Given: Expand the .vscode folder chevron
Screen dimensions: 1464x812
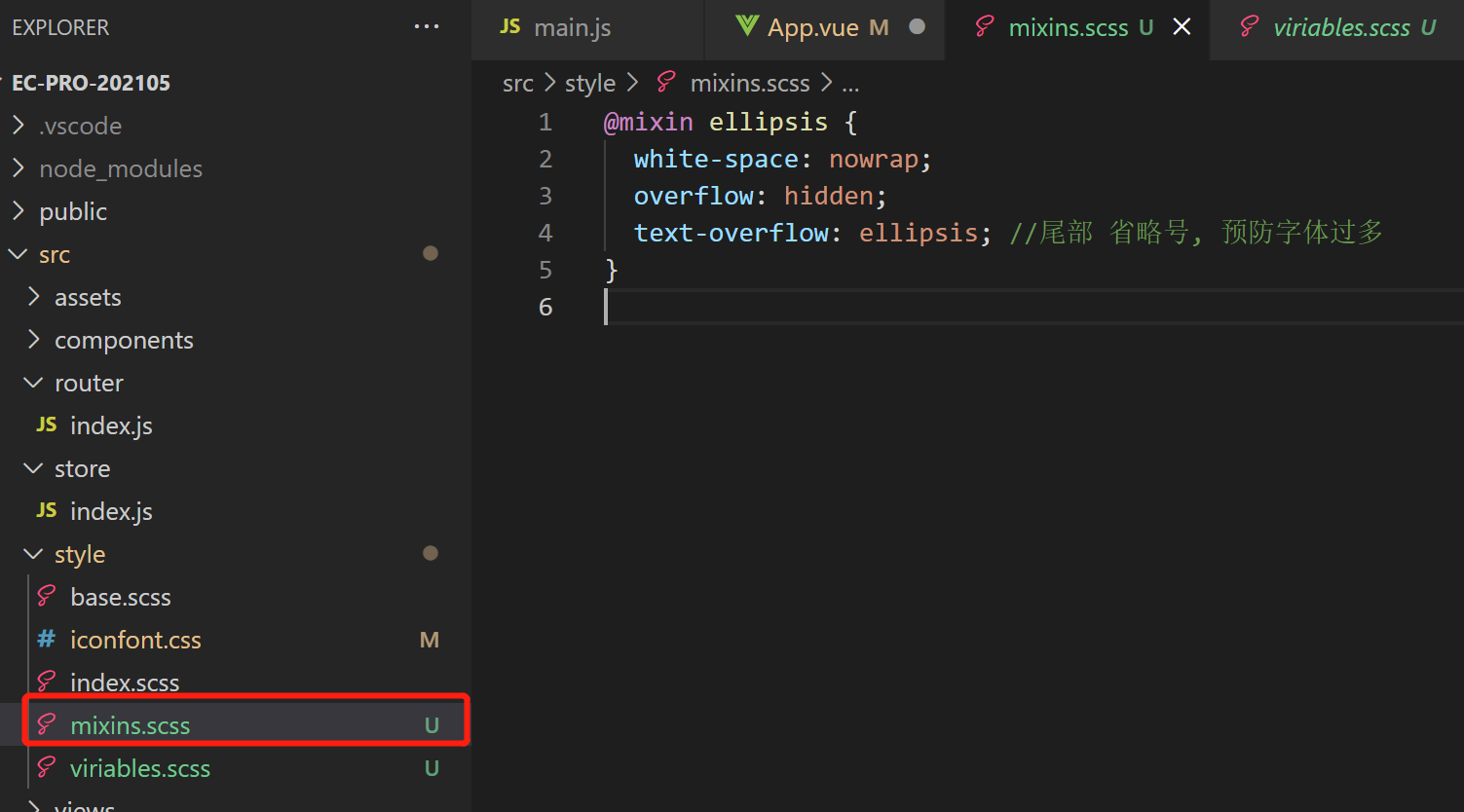Looking at the screenshot, I should point(19,125).
